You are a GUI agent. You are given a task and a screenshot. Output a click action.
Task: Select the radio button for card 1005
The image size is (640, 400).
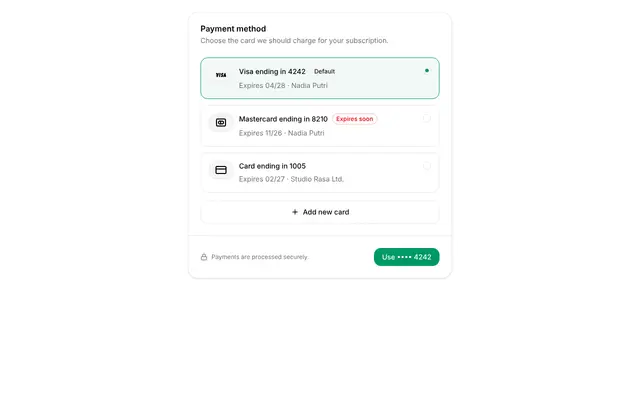[x=427, y=166]
